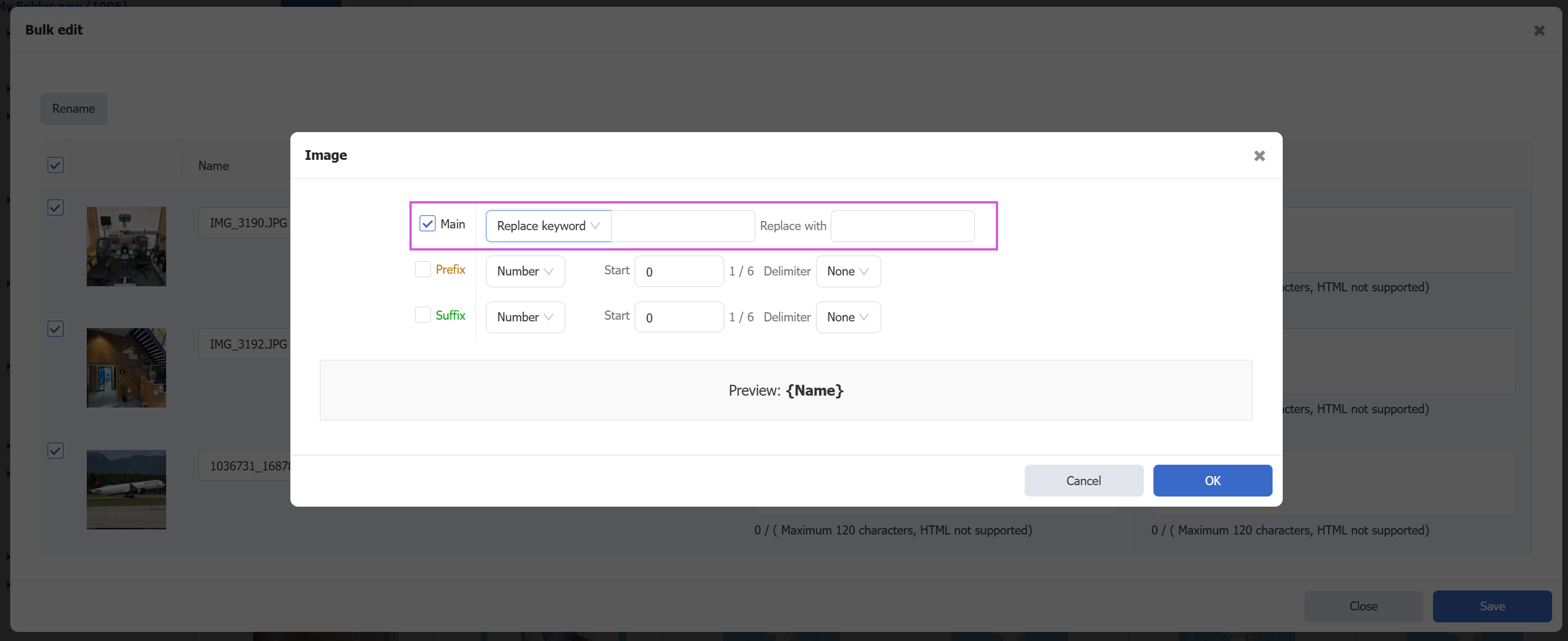Expand the Suffix Number dropdown
The image size is (1568, 641).
(525, 317)
